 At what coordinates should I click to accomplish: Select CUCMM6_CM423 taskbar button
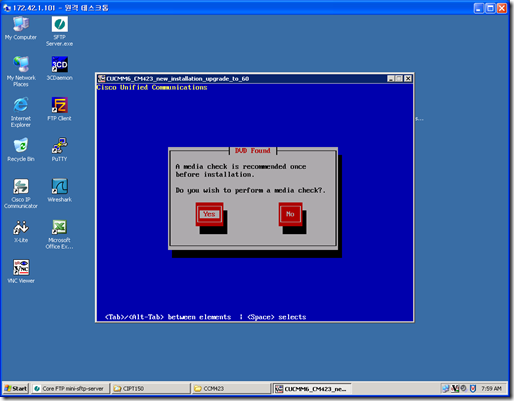tap(312, 389)
